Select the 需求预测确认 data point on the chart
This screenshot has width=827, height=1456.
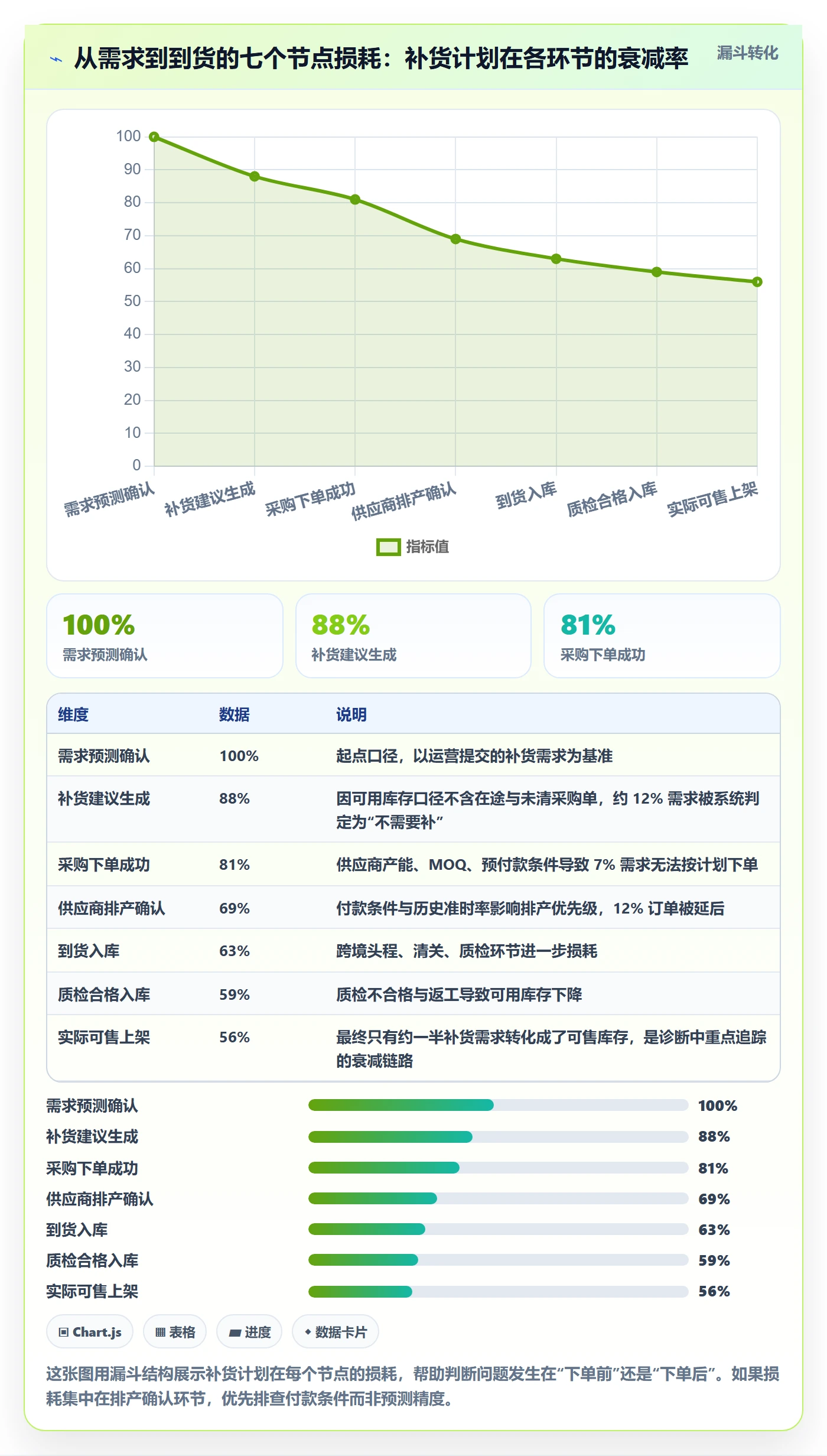click(154, 137)
